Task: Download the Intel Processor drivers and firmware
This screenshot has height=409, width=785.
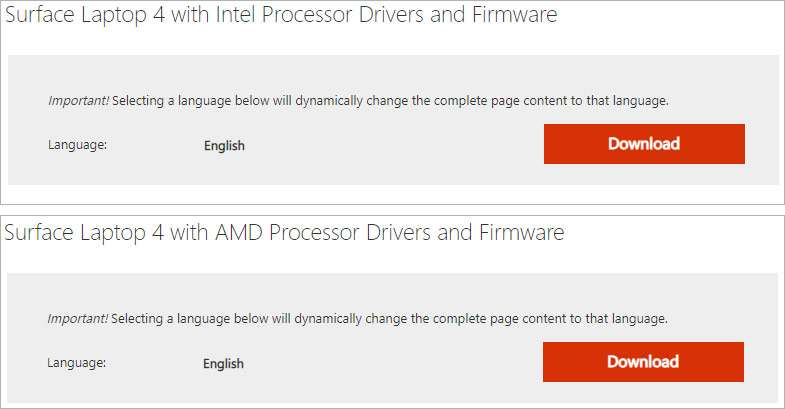Action: pos(644,144)
